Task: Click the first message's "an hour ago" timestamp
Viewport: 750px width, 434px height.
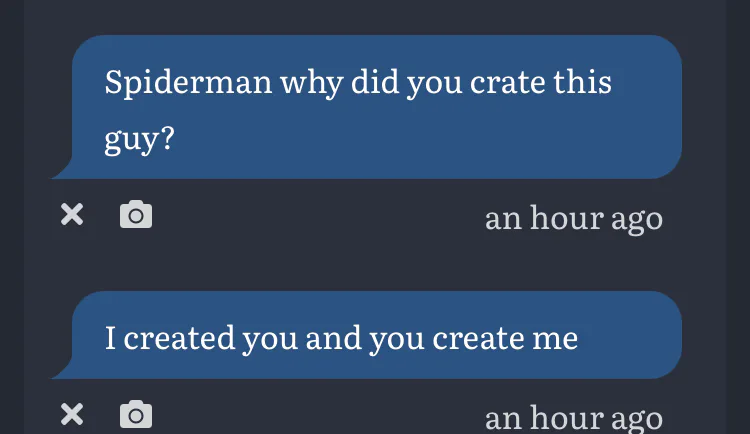Action: point(573,217)
